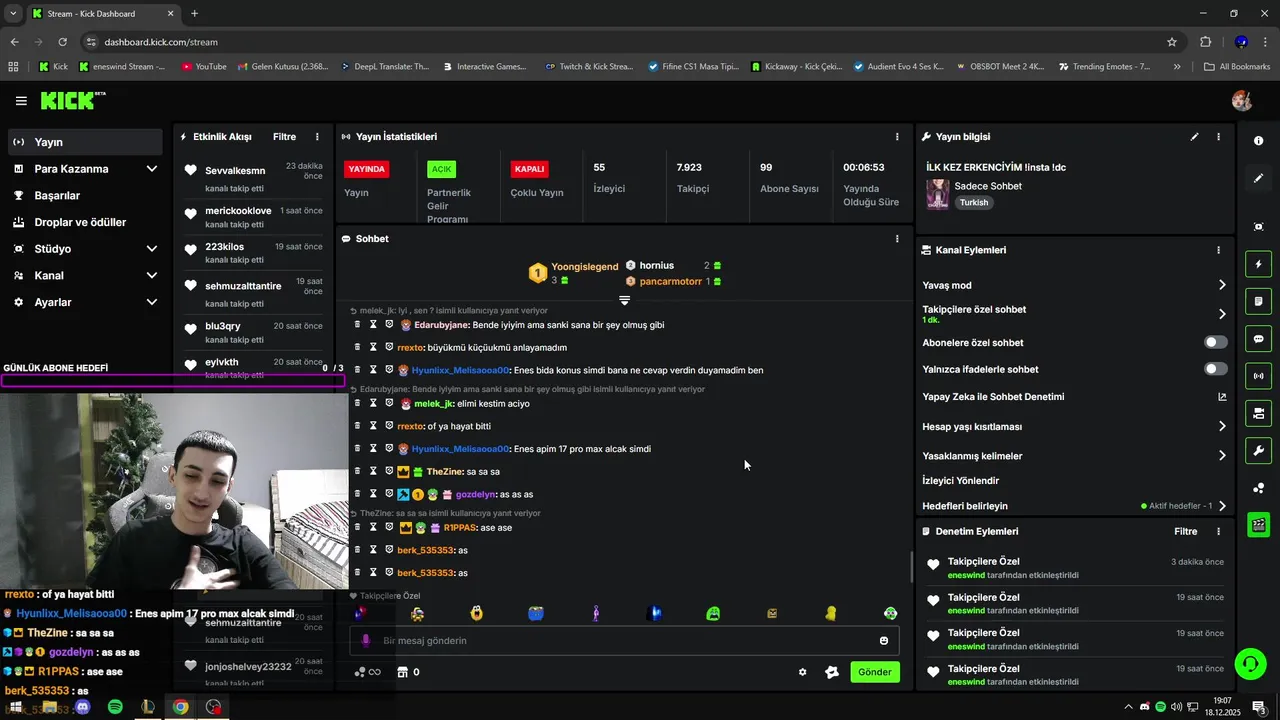Click the ban icon beside TheZine: sa sa sa
Image resolution: width=1280 pixels, height=720 pixels.
[x=389, y=471]
